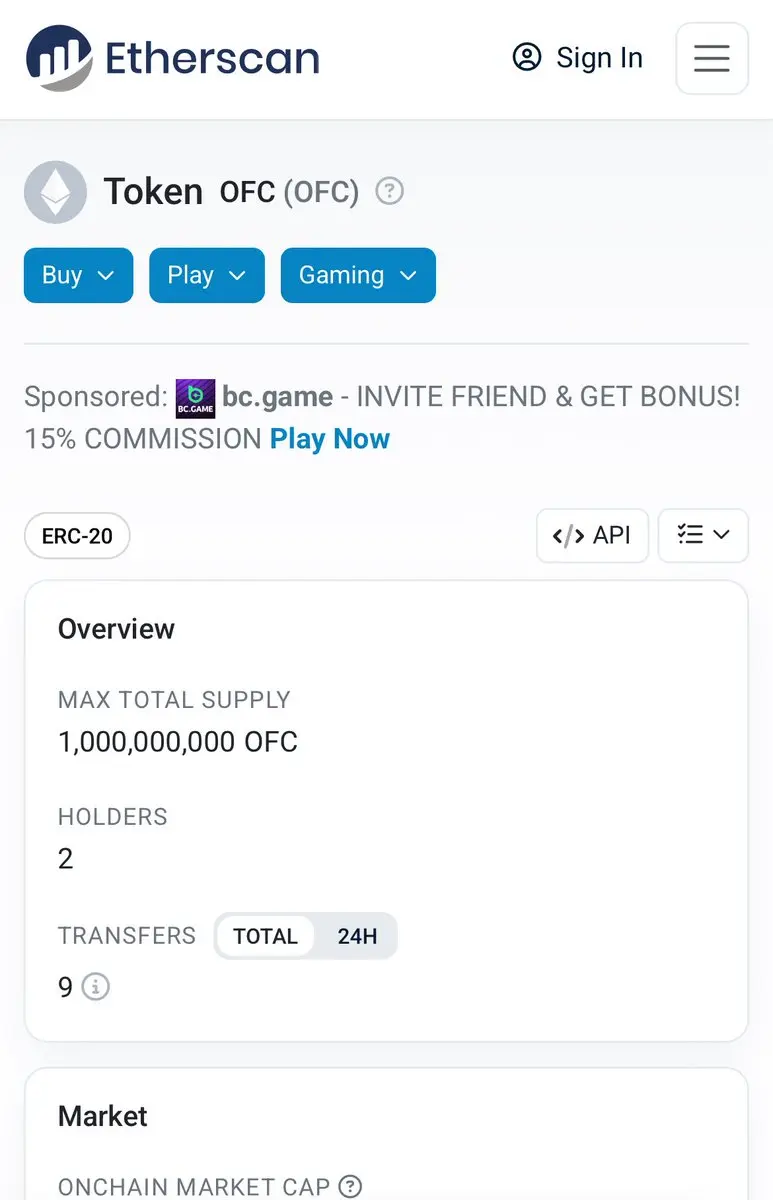Click the Sign In link
This screenshot has height=1200, width=773.
coord(598,58)
